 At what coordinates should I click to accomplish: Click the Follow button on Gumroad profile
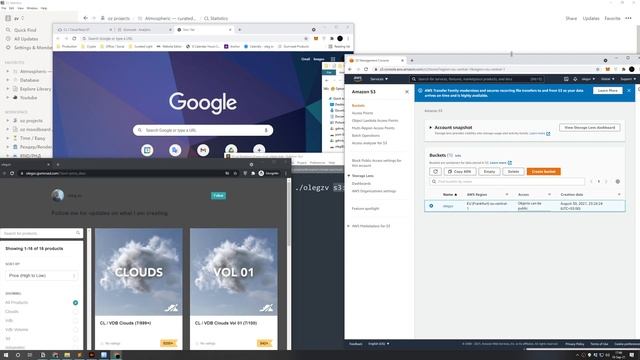[218, 196]
